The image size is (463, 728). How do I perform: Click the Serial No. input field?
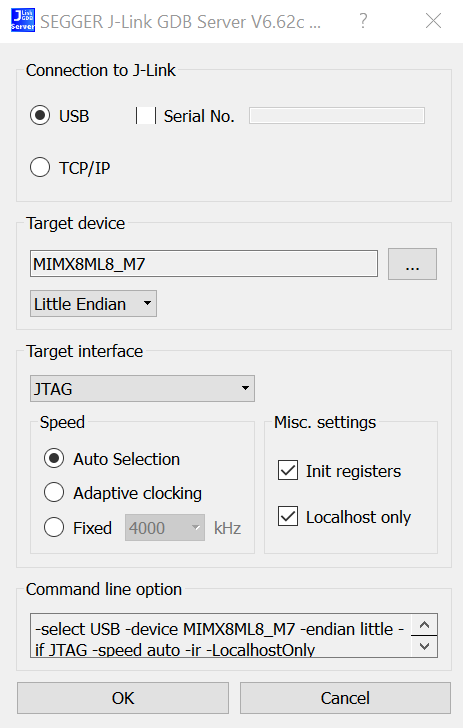[x=337, y=116]
